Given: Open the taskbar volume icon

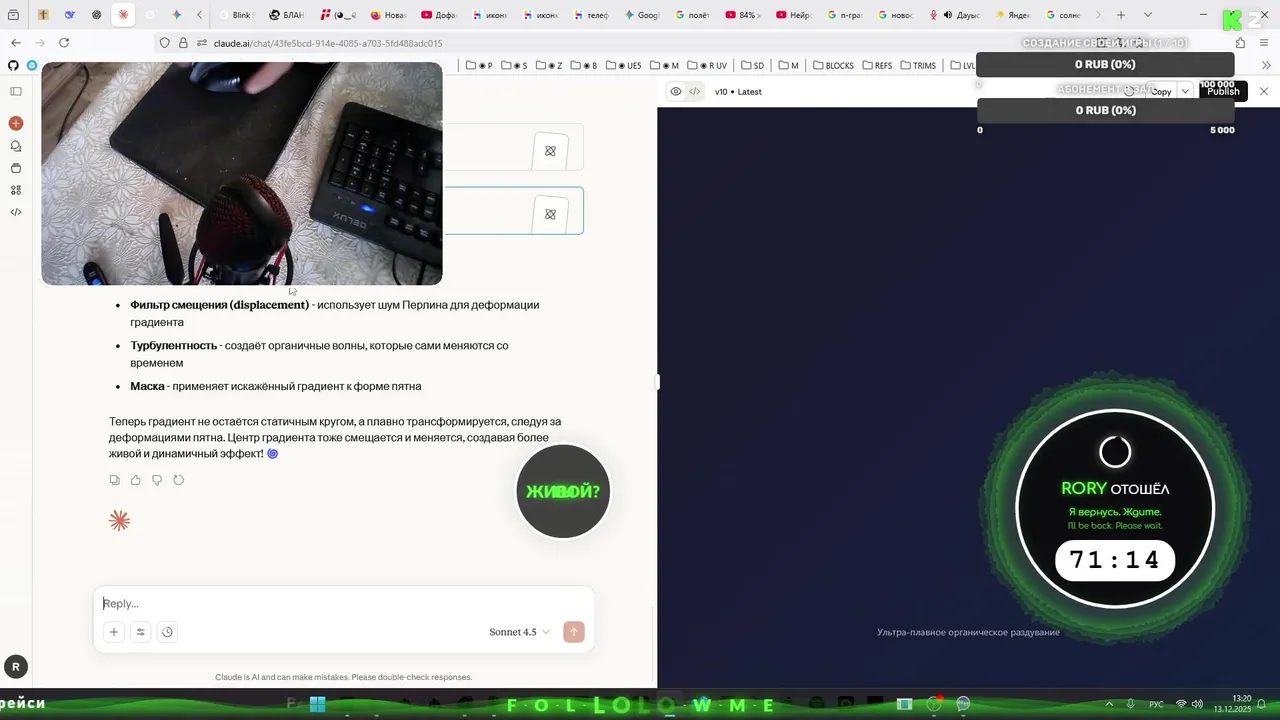Looking at the screenshot, I should 1198,704.
